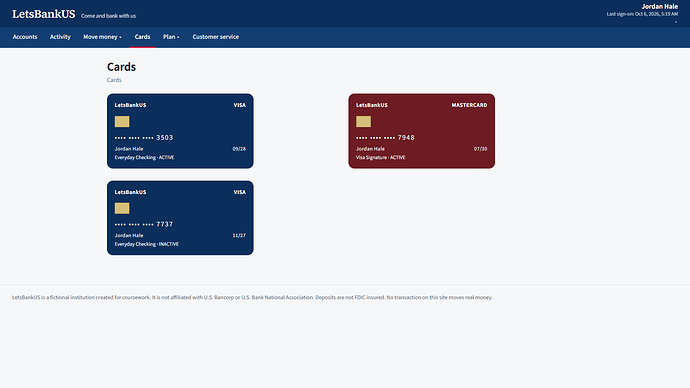Click the chip icon on card 3503
690x388 pixels.
coord(122,121)
